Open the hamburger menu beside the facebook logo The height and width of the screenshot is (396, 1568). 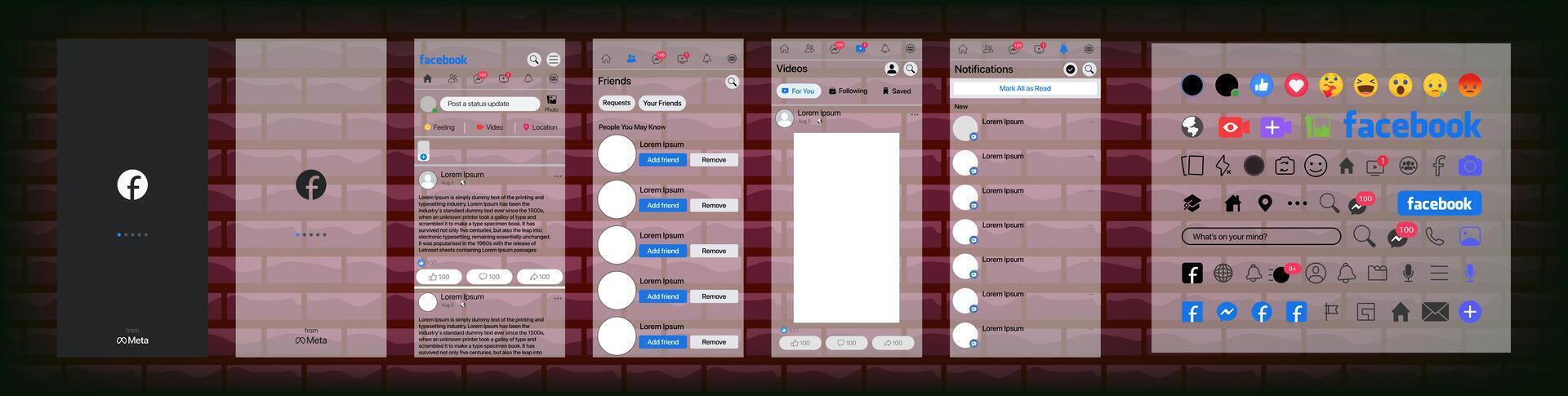[x=554, y=60]
